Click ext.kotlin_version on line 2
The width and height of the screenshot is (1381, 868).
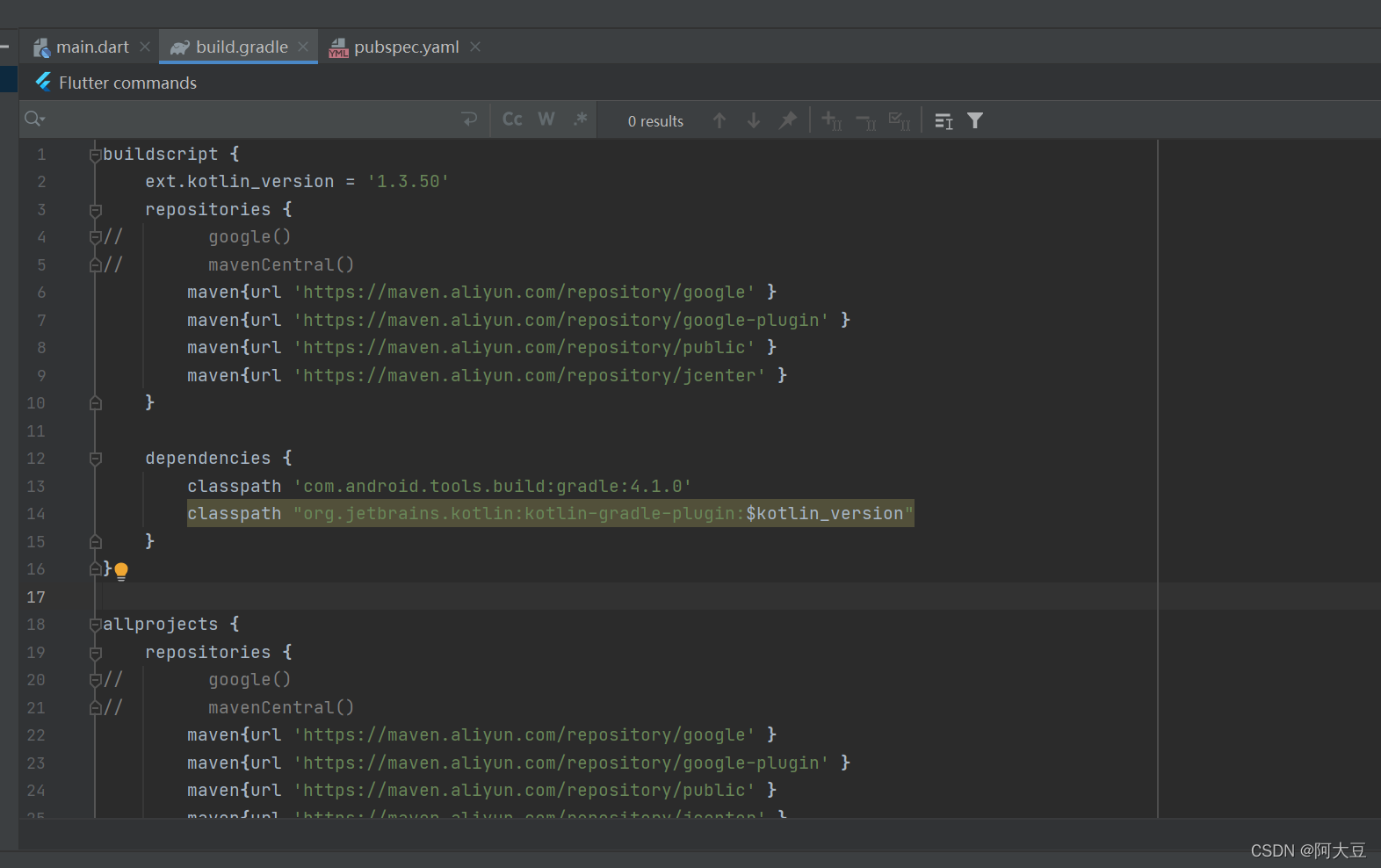pos(240,182)
